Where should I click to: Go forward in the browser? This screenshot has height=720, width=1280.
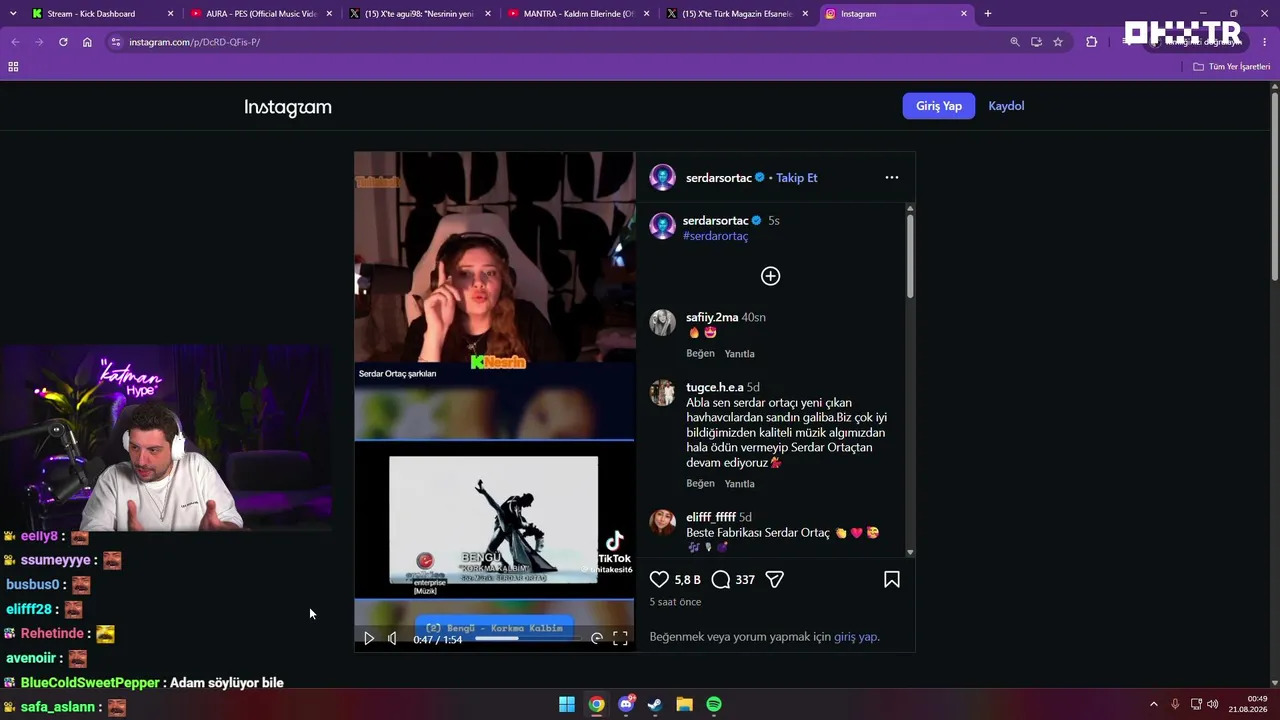coord(39,42)
